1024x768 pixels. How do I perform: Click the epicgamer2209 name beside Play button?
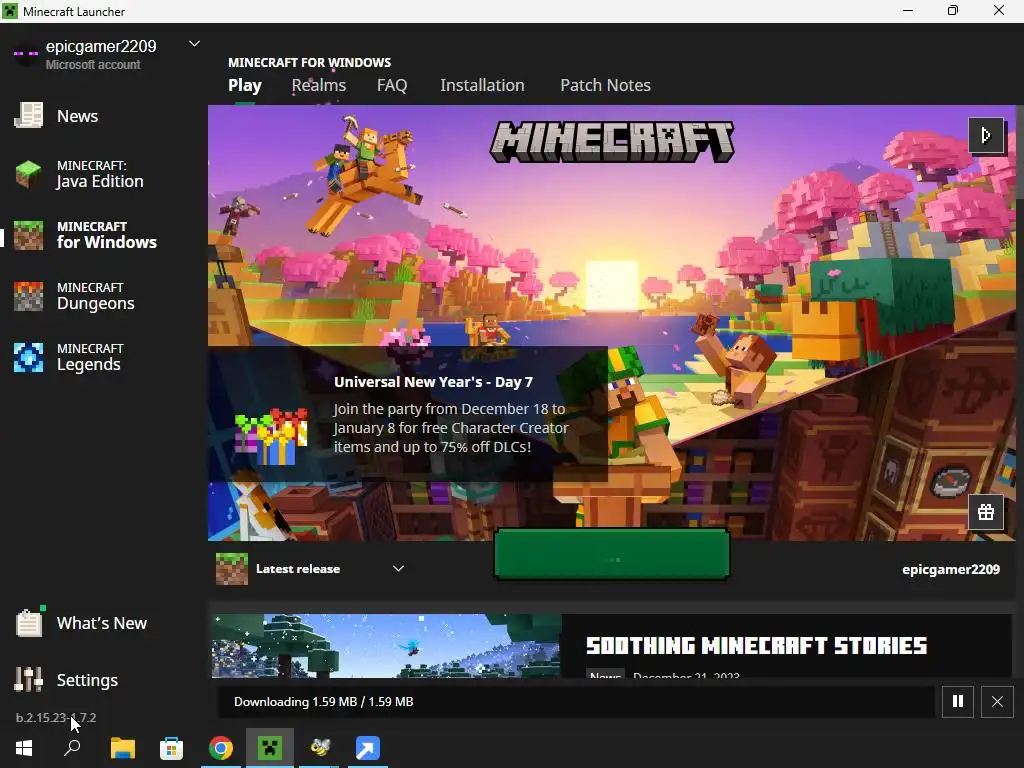[951, 569]
